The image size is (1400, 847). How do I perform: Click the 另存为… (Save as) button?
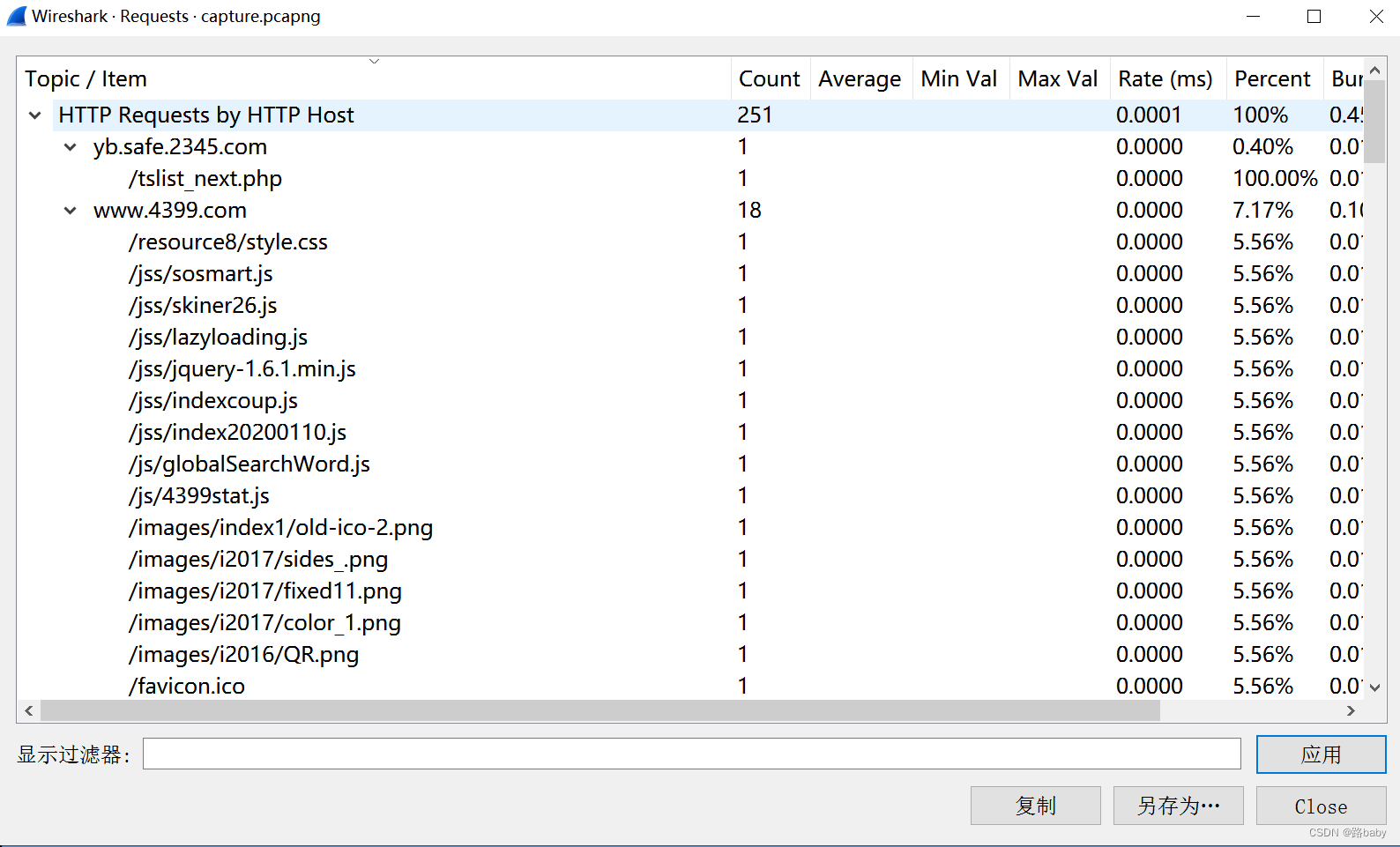click(x=1179, y=806)
